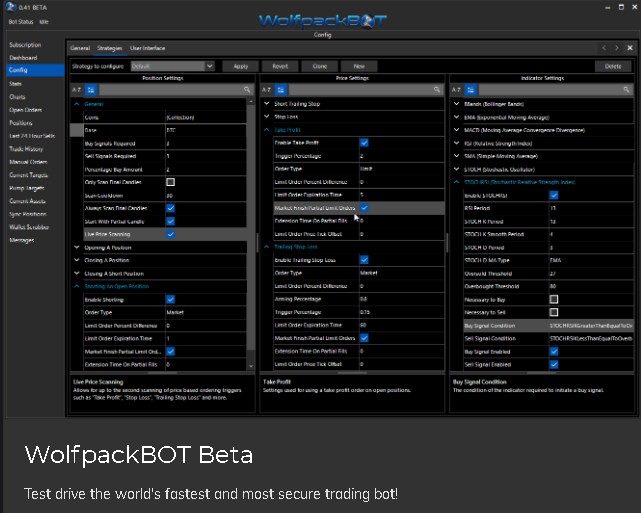Image resolution: width=641 pixels, height=513 pixels.
Task: Click Trigger Percentage value under Take Profit
Action: [401, 156]
